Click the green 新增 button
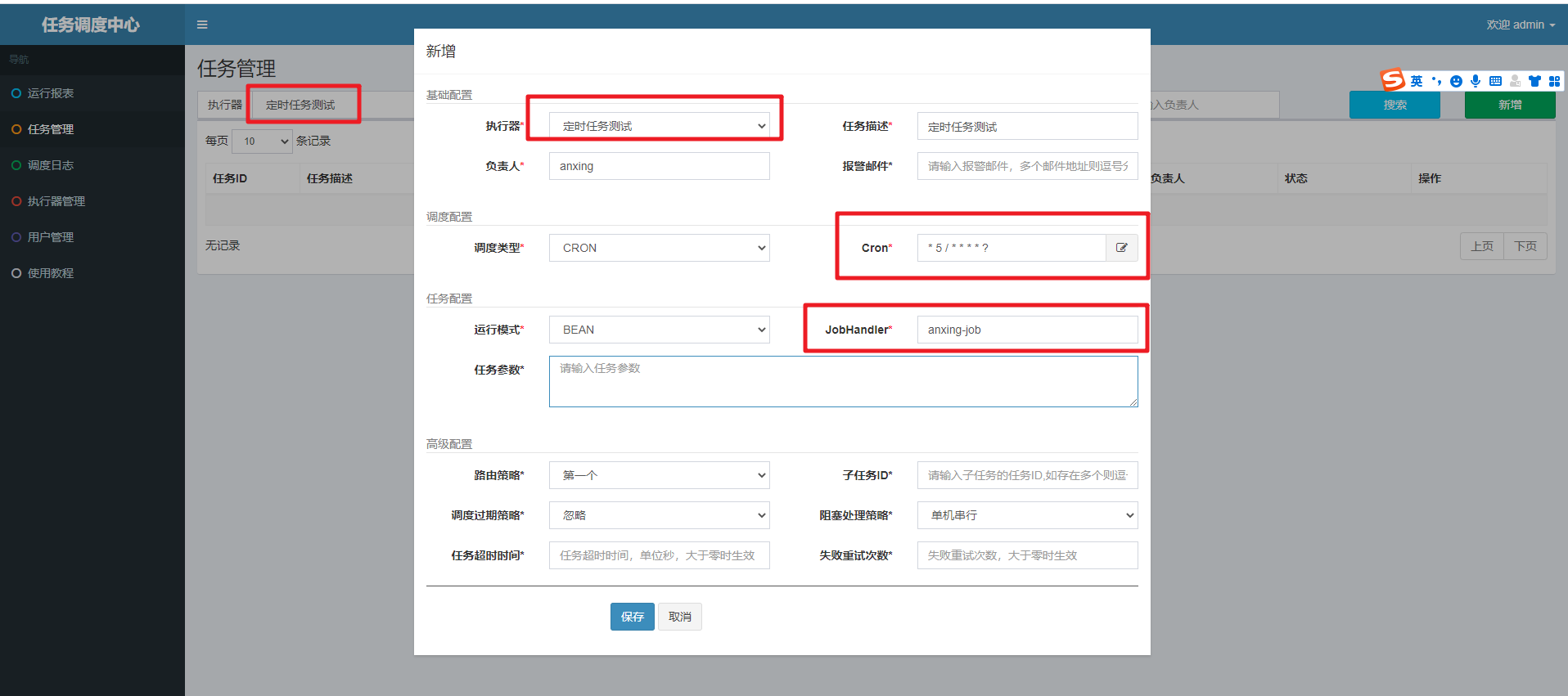The image size is (1568, 696). (1510, 105)
